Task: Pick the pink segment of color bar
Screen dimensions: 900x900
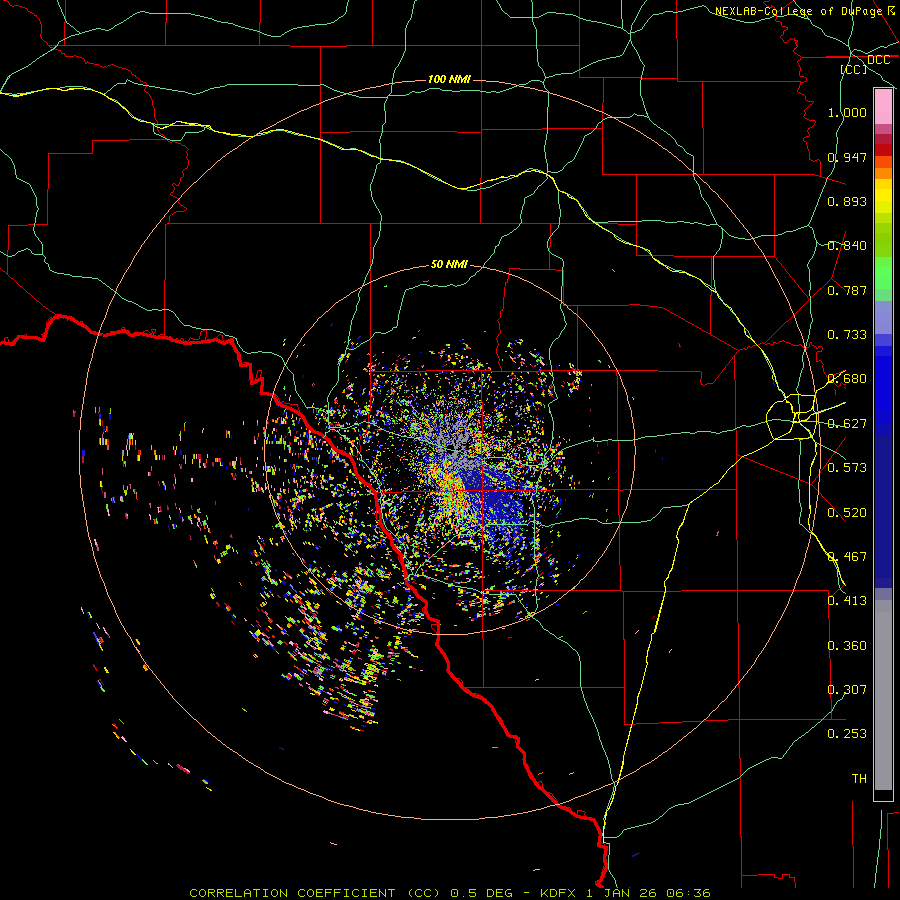Action: [x=883, y=107]
